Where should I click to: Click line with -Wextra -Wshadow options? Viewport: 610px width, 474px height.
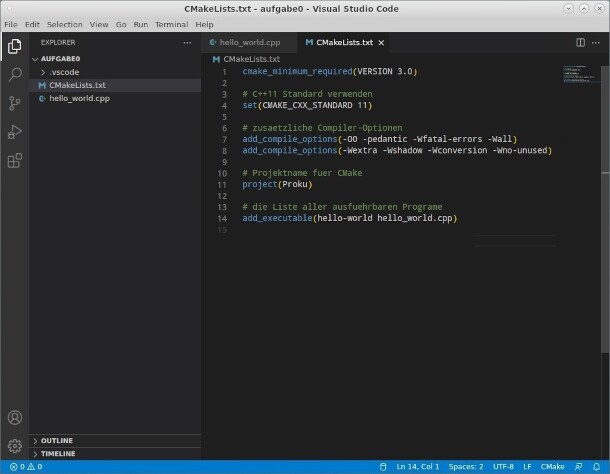point(397,151)
